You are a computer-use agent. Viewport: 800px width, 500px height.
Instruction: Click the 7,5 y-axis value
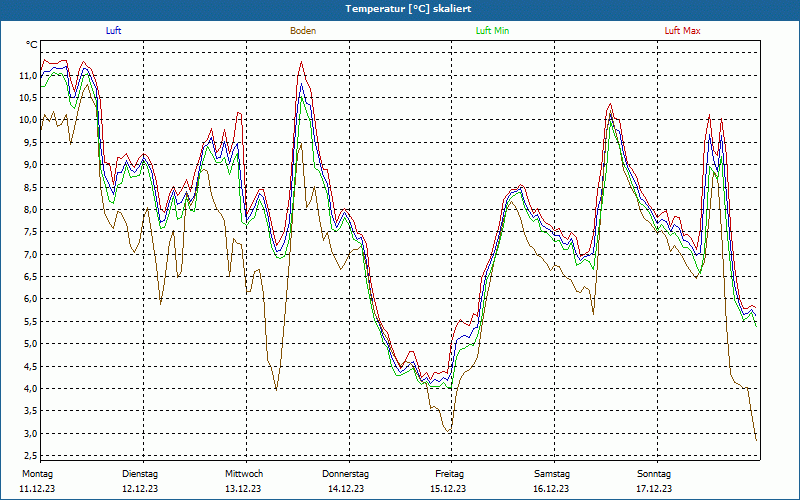pyautogui.click(x=30, y=232)
